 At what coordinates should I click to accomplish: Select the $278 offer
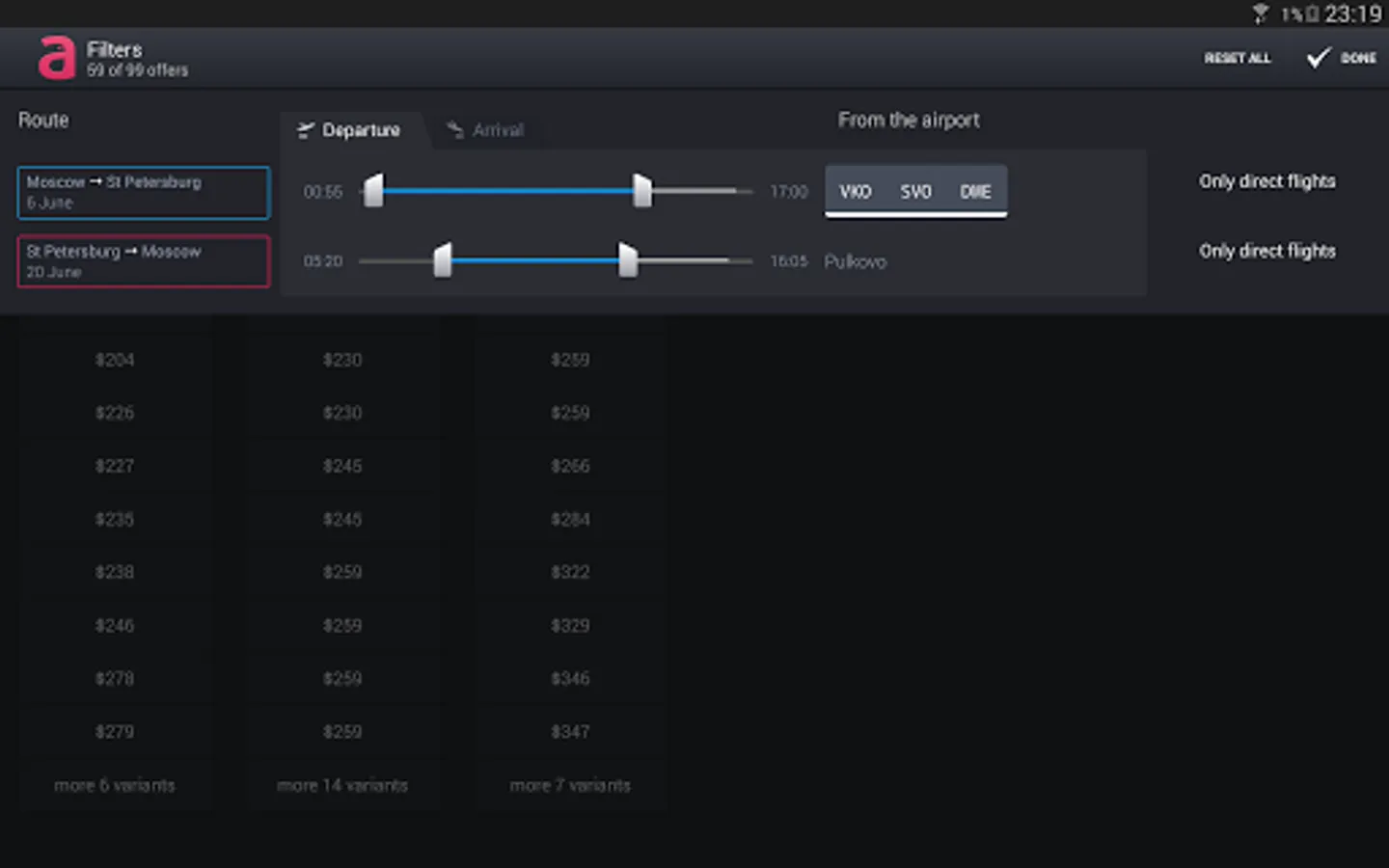coord(115,679)
